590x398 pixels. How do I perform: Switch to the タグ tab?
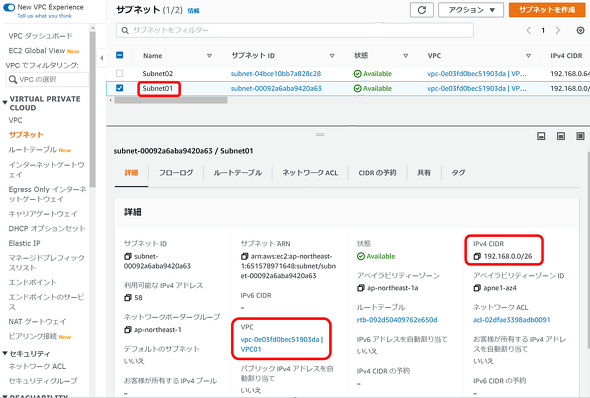coord(458,173)
